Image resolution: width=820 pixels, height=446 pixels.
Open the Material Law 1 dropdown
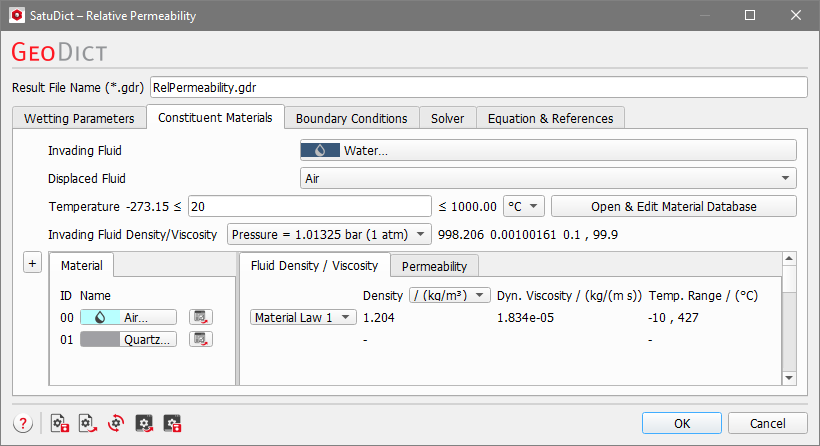303,317
